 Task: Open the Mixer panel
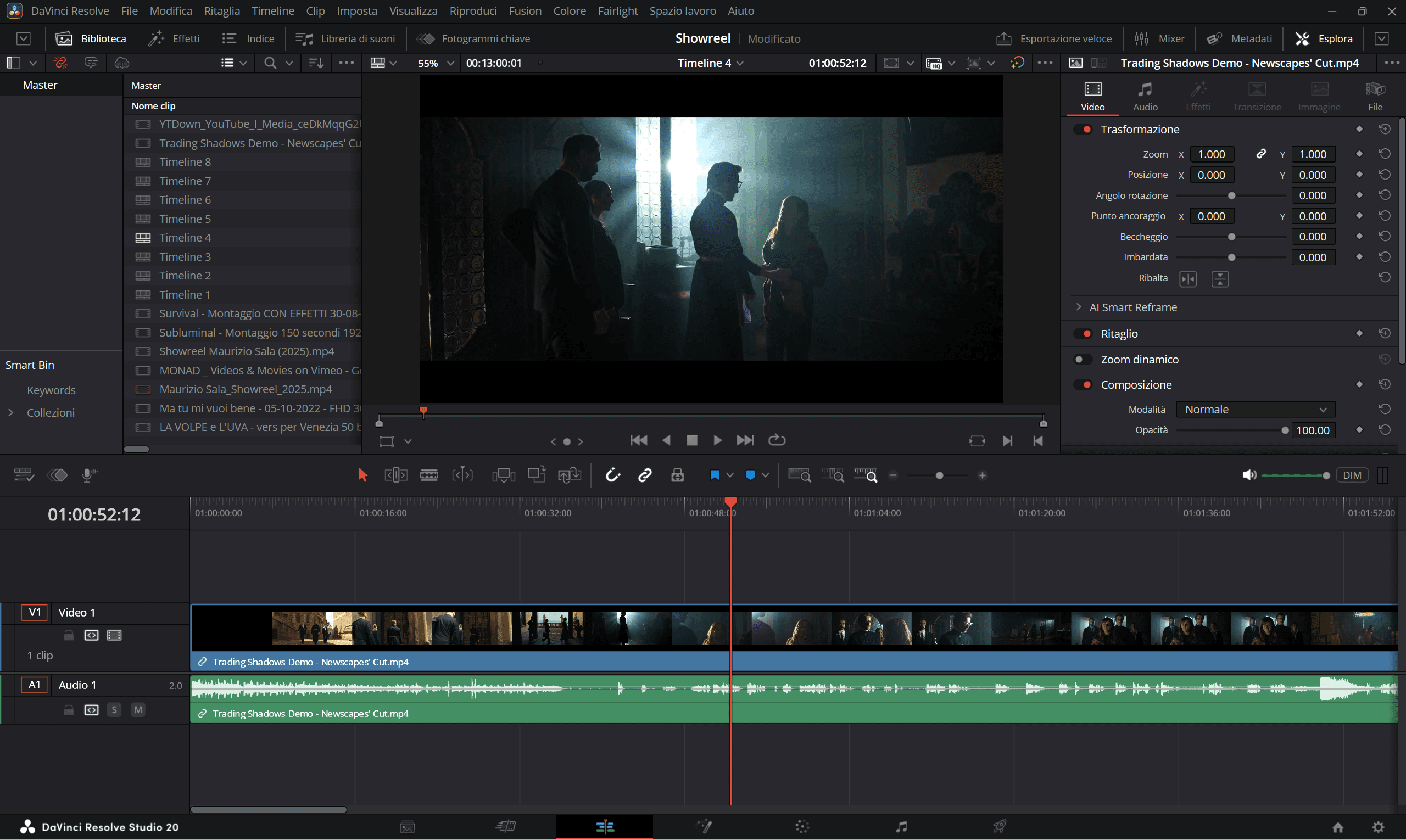1160,38
